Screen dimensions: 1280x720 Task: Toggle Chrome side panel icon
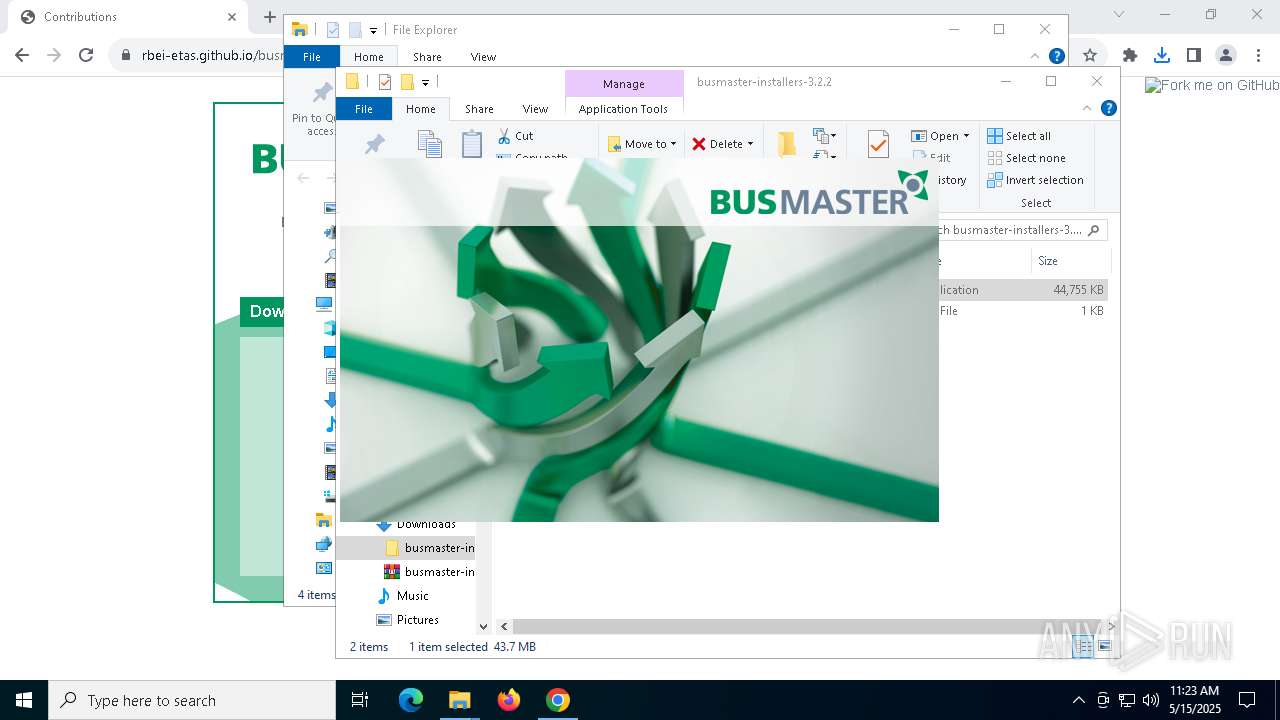point(1193,55)
